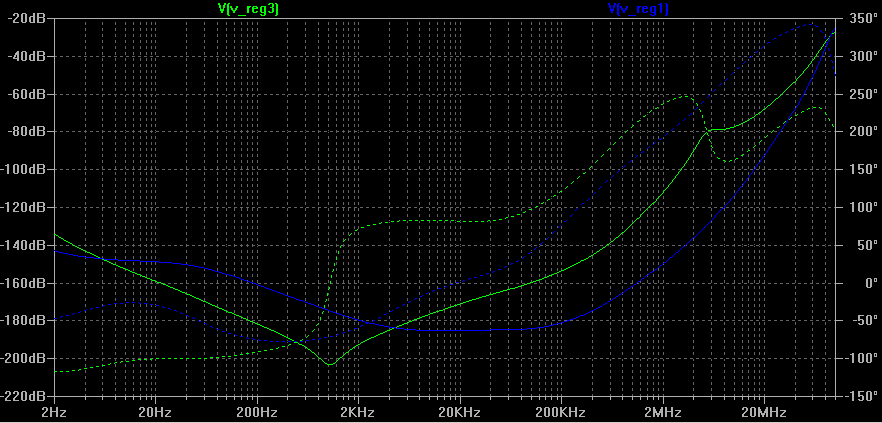Click the 20Hz frequency axis label
Screen dimensions: 882x423
155,413
